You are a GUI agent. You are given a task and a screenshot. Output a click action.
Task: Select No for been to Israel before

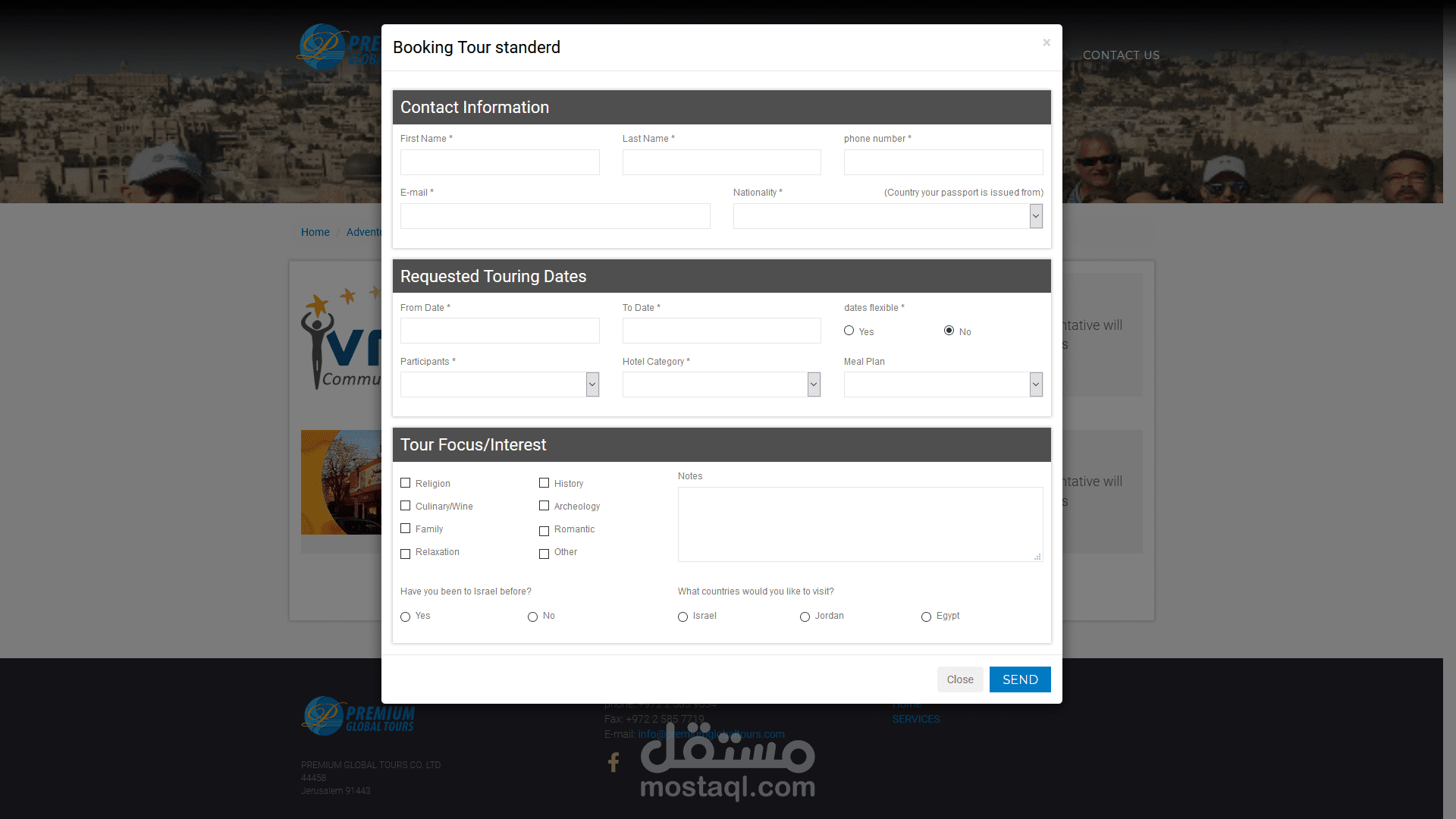532,617
